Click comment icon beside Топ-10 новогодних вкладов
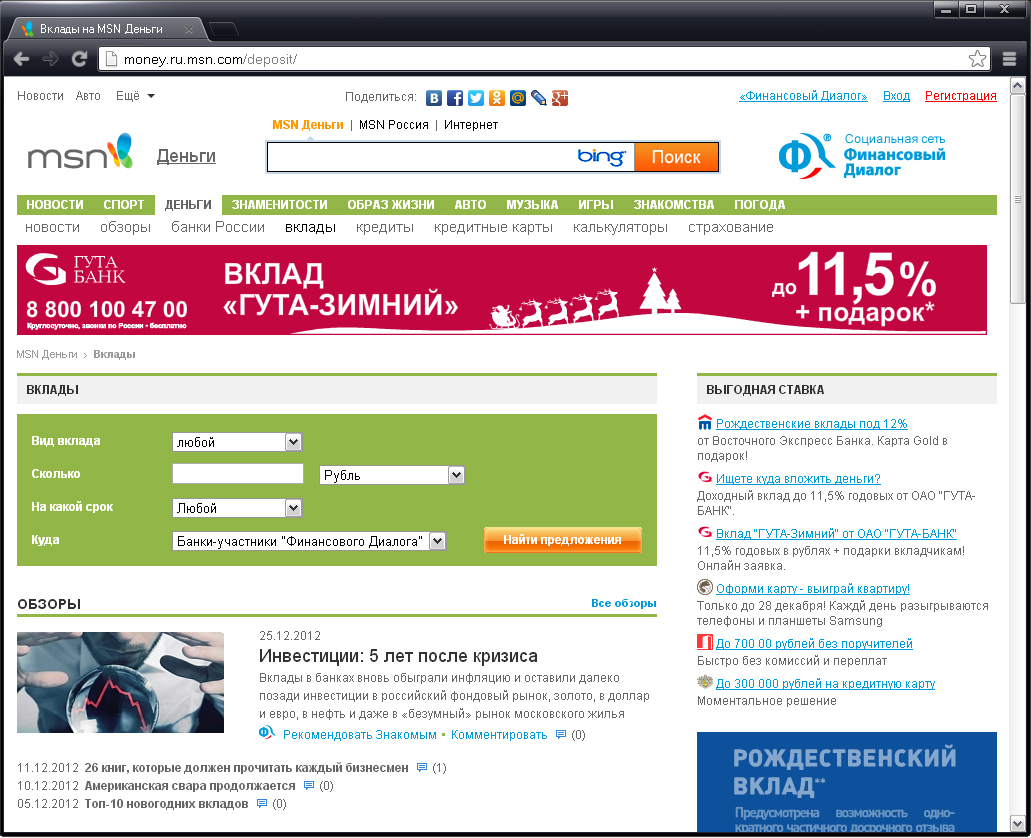 point(262,803)
